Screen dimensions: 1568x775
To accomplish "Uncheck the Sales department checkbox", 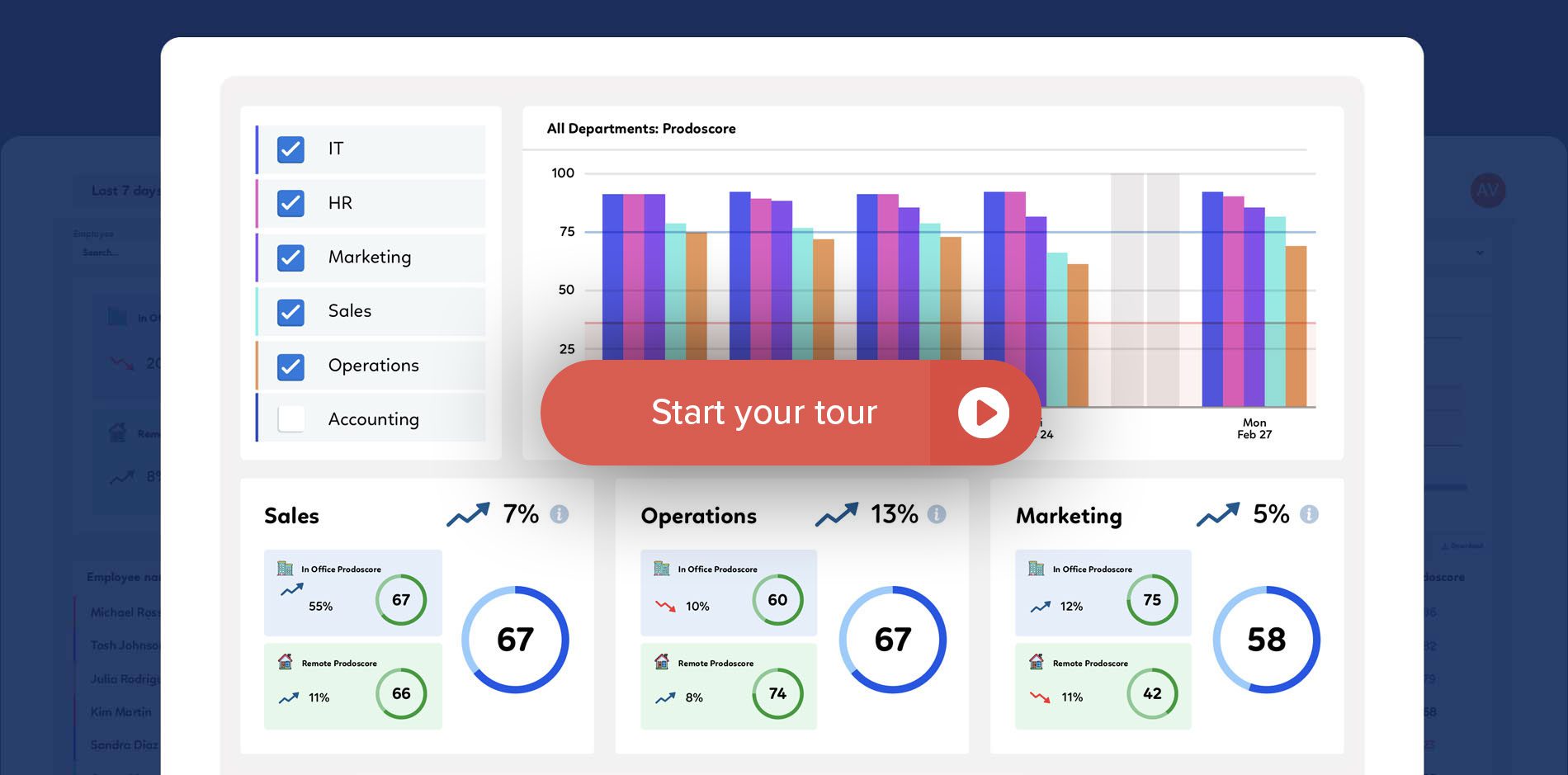I will coord(290,312).
